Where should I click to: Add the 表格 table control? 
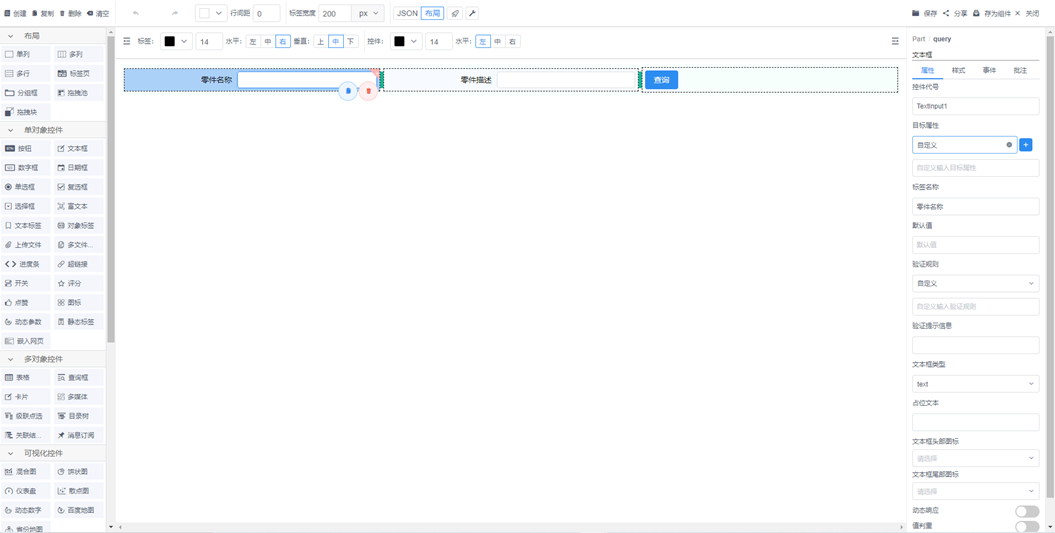pos(27,378)
